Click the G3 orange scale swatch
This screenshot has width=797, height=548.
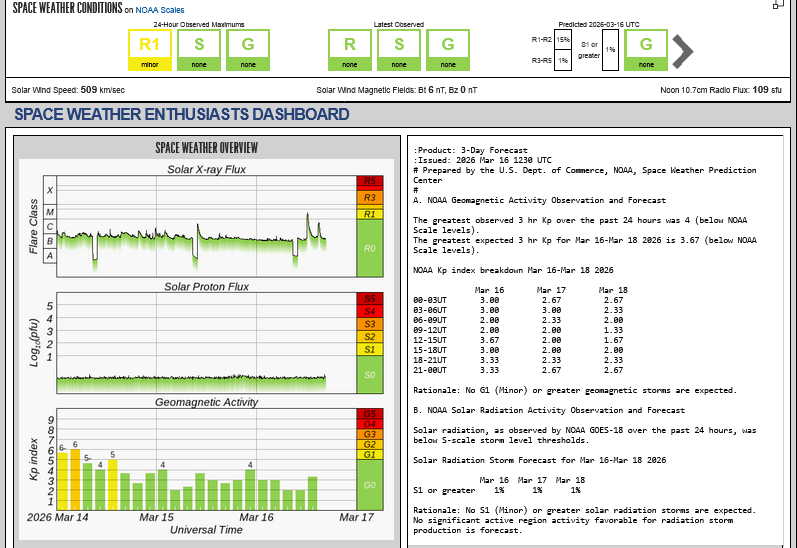click(x=370, y=434)
